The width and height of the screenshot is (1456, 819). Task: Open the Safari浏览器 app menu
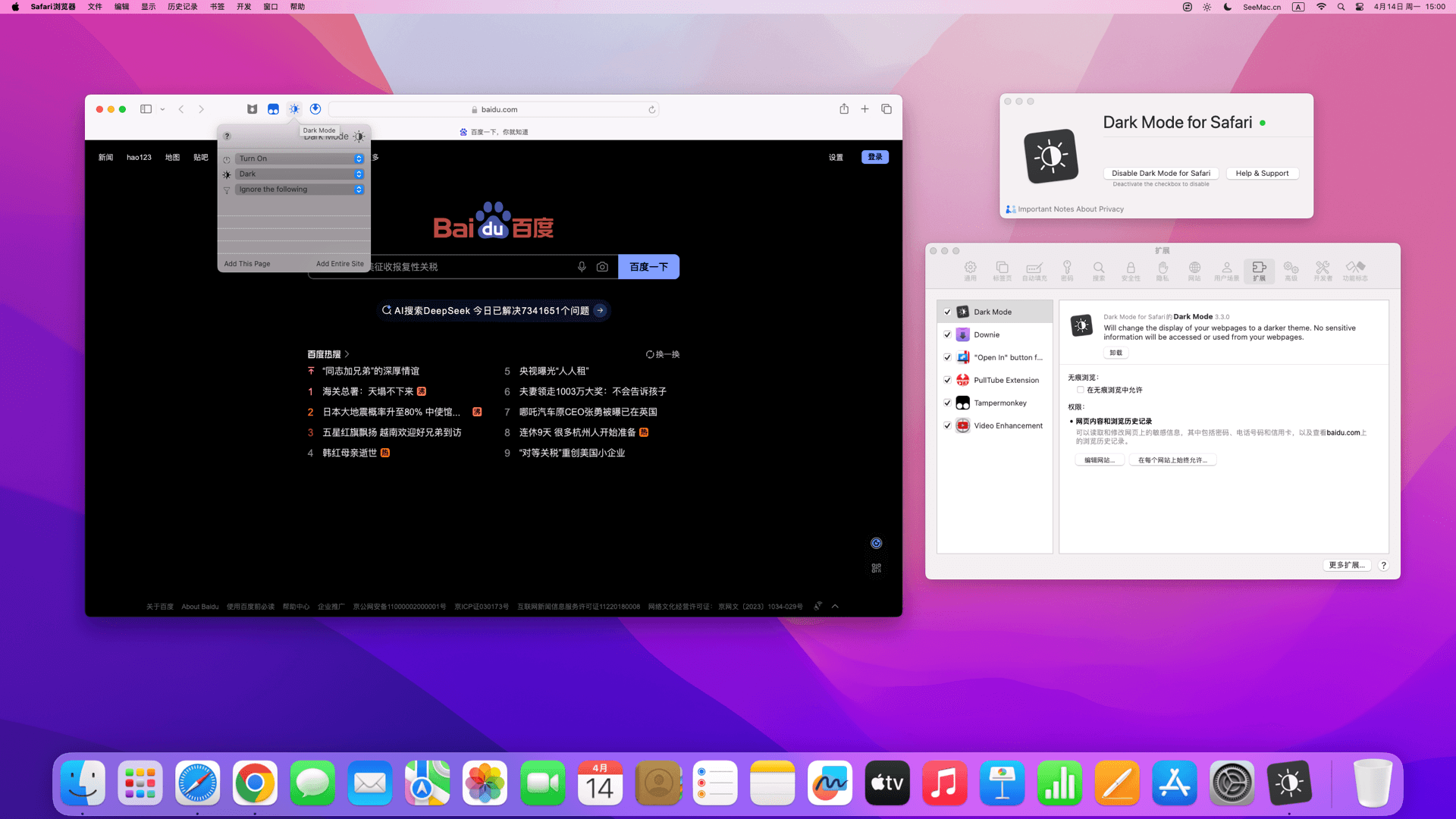coord(53,7)
